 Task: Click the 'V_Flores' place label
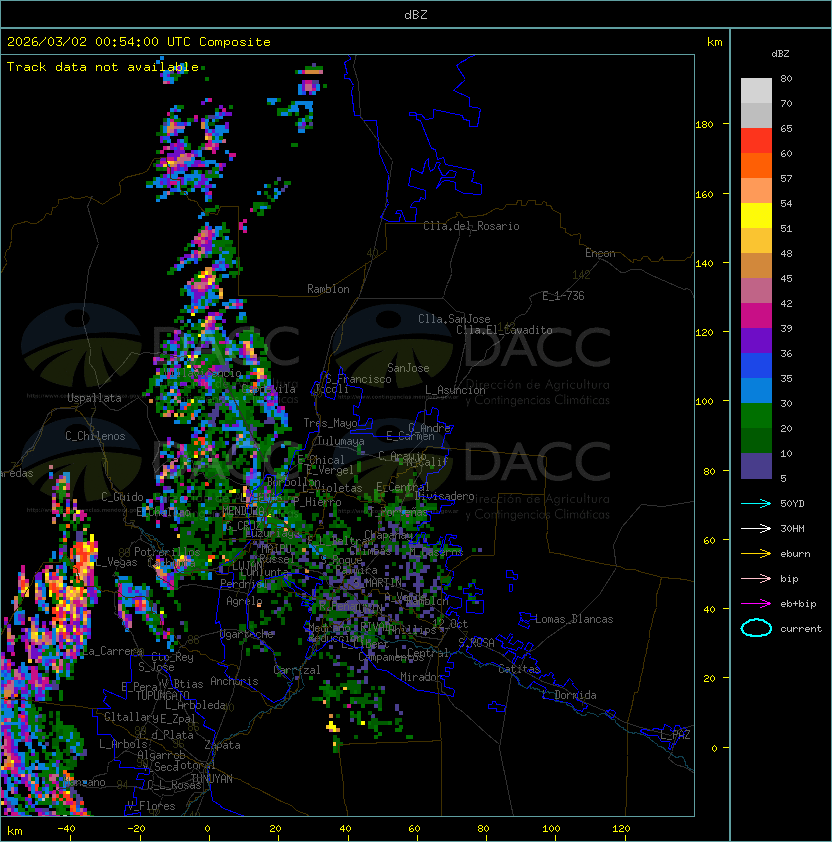151,806
